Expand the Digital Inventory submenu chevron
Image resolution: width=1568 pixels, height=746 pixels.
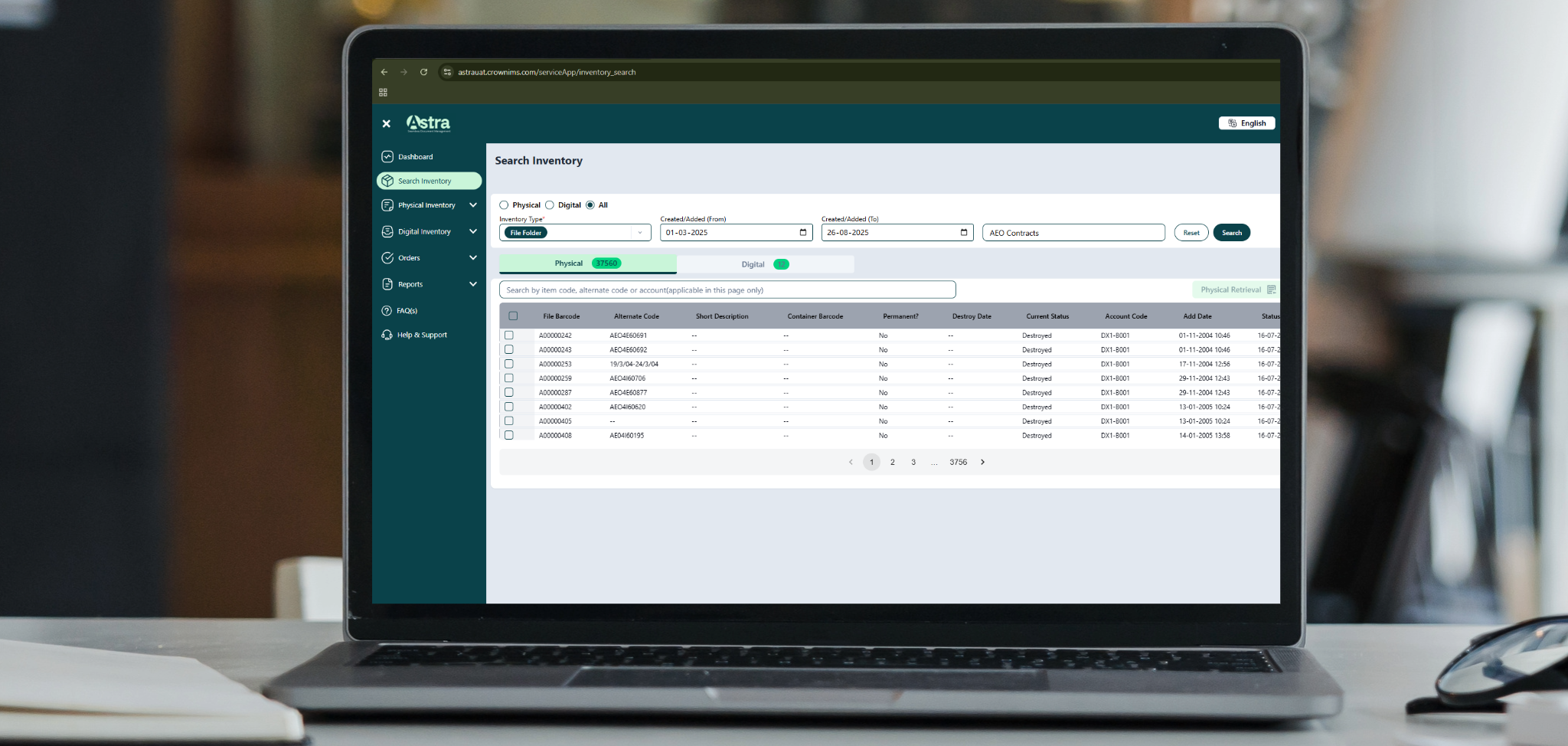click(472, 231)
